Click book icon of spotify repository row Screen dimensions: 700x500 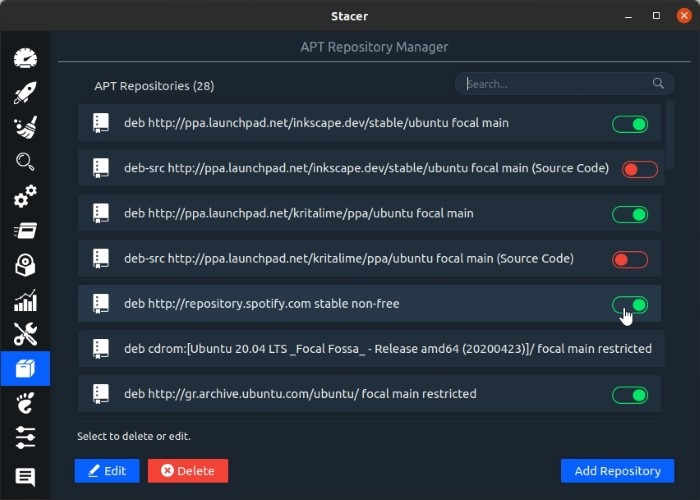[101, 303]
